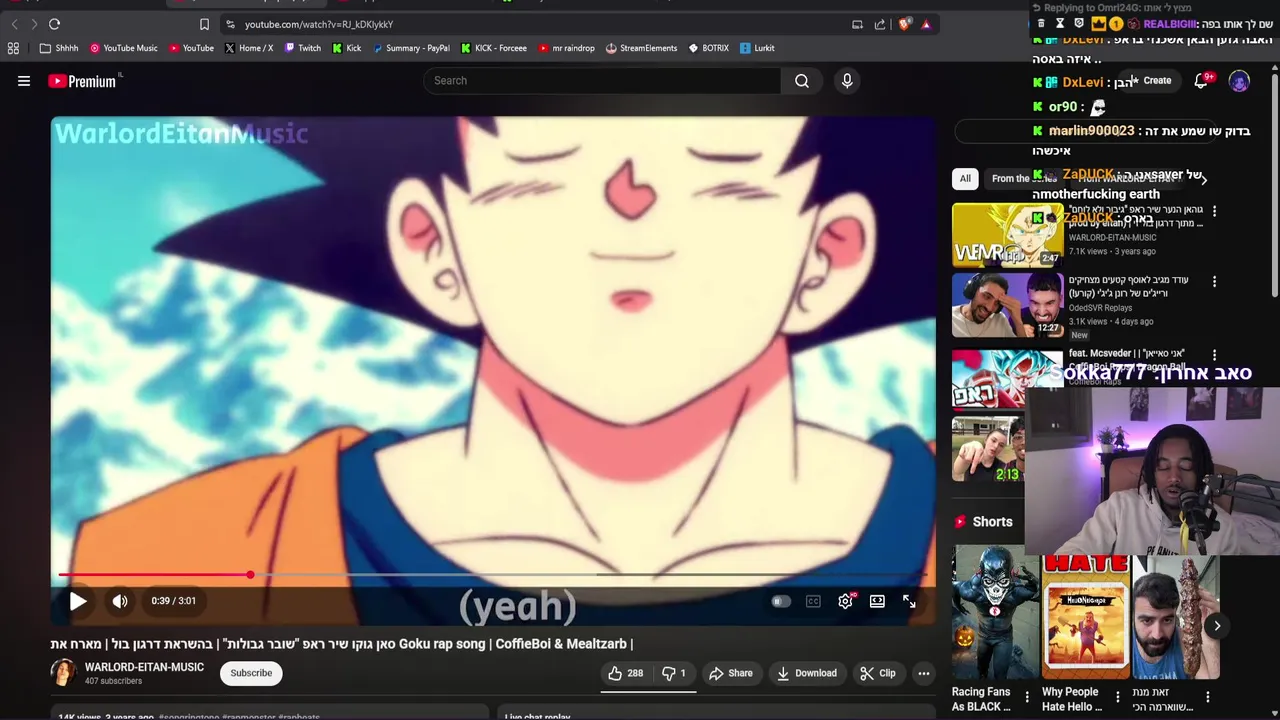The height and width of the screenshot is (720, 1280).
Task: Open the Racing Fans As BLACK short
Action: pyautogui.click(x=995, y=612)
